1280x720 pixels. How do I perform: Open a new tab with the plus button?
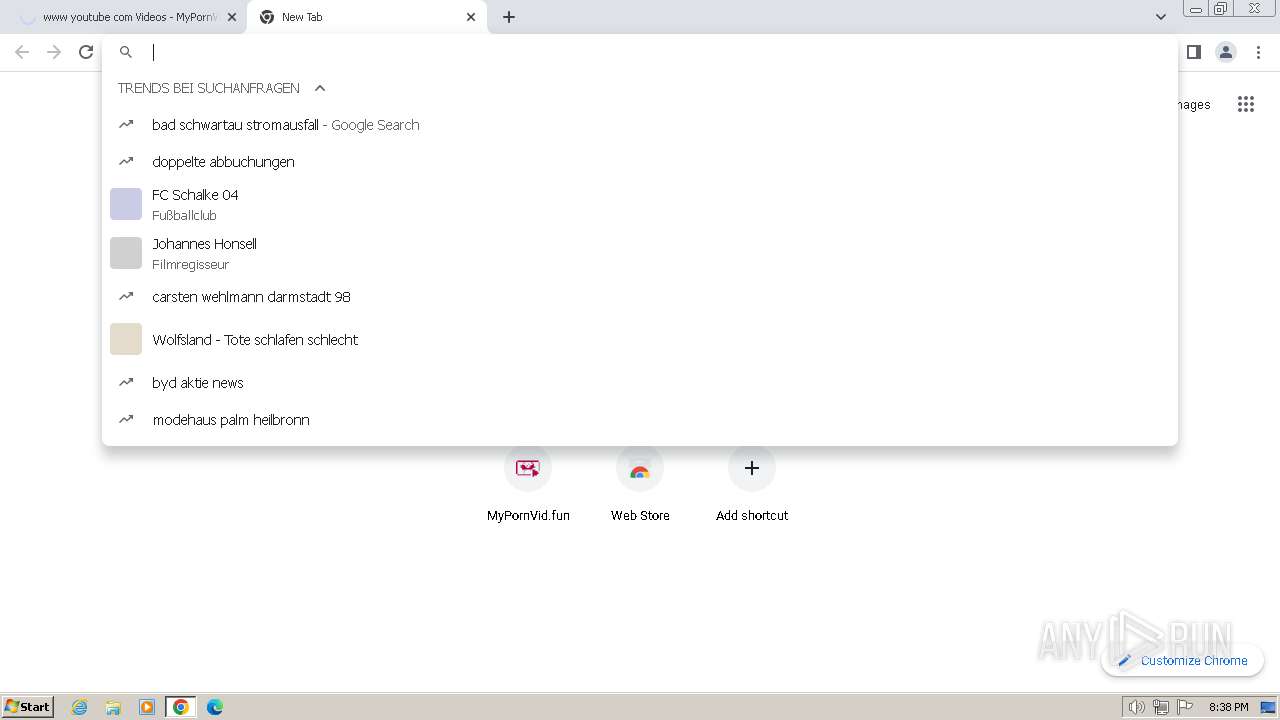509,17
